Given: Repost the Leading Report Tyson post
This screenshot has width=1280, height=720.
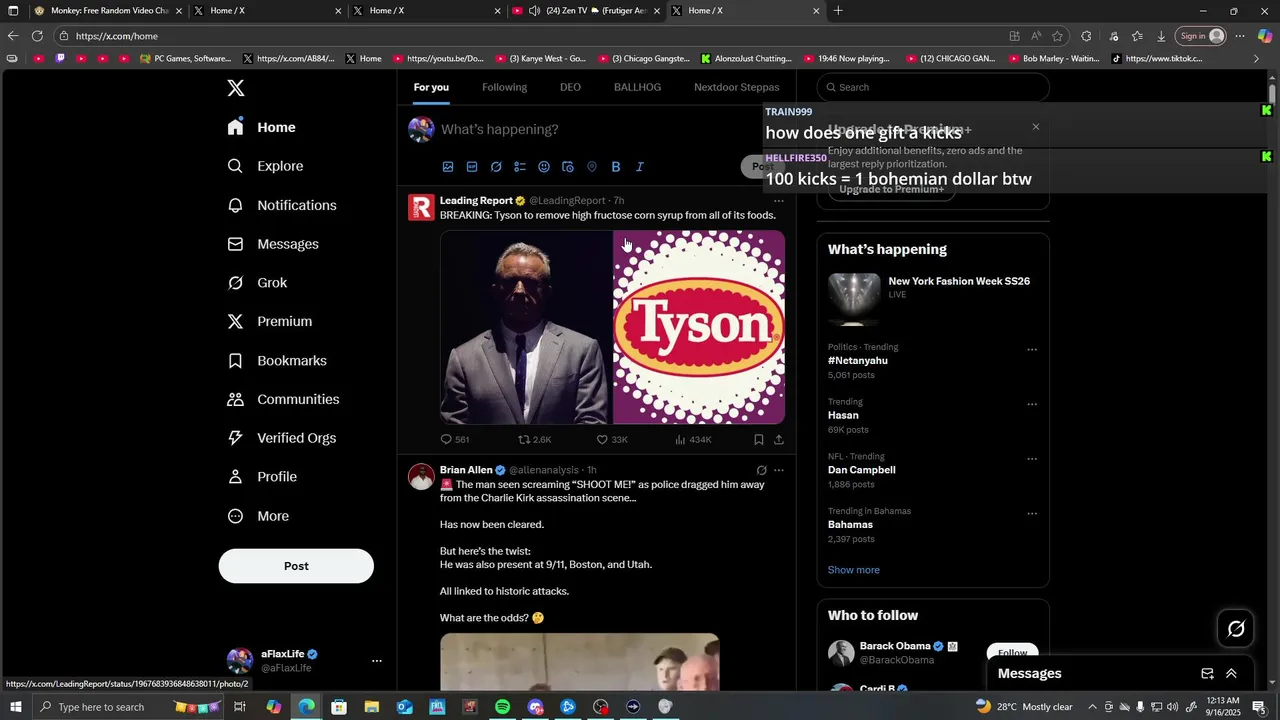Looking at the screenshot, I should tap(534, 440).
